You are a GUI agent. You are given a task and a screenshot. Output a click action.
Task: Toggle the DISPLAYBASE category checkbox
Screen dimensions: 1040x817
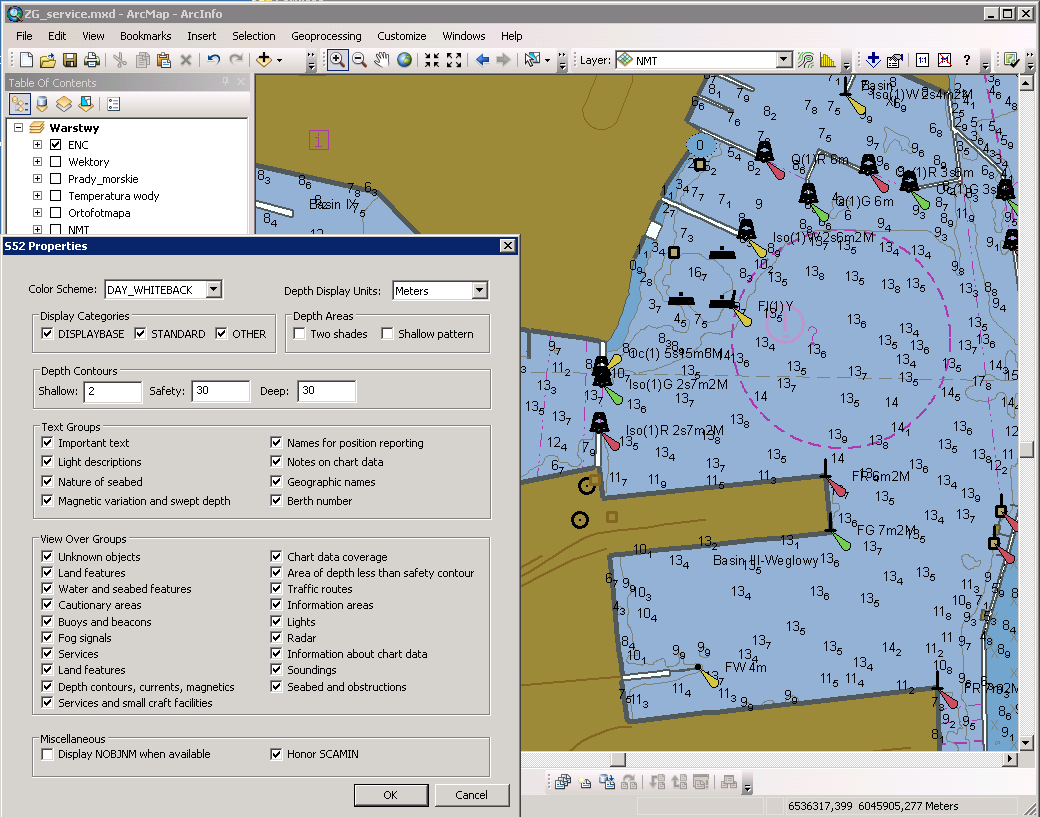pyautogui.click(x=47, y=334)
